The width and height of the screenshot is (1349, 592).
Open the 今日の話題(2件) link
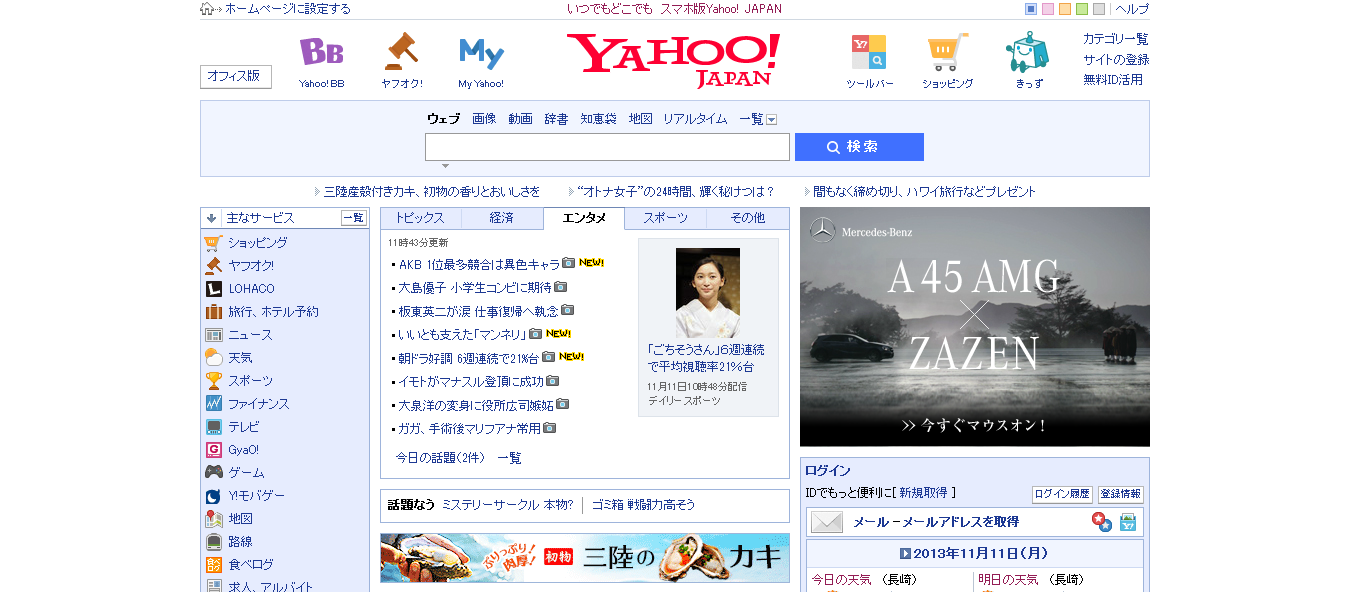pyautogui.click(x=440, y=458)
